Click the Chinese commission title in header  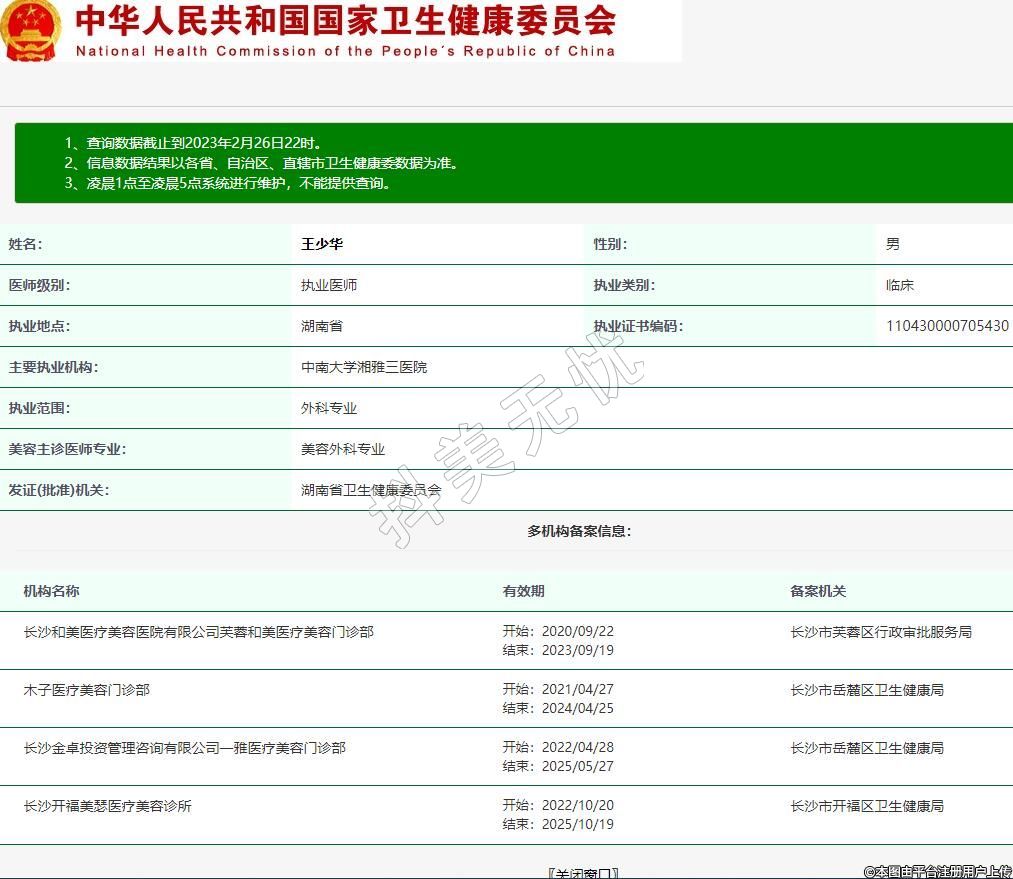point(346,20)
